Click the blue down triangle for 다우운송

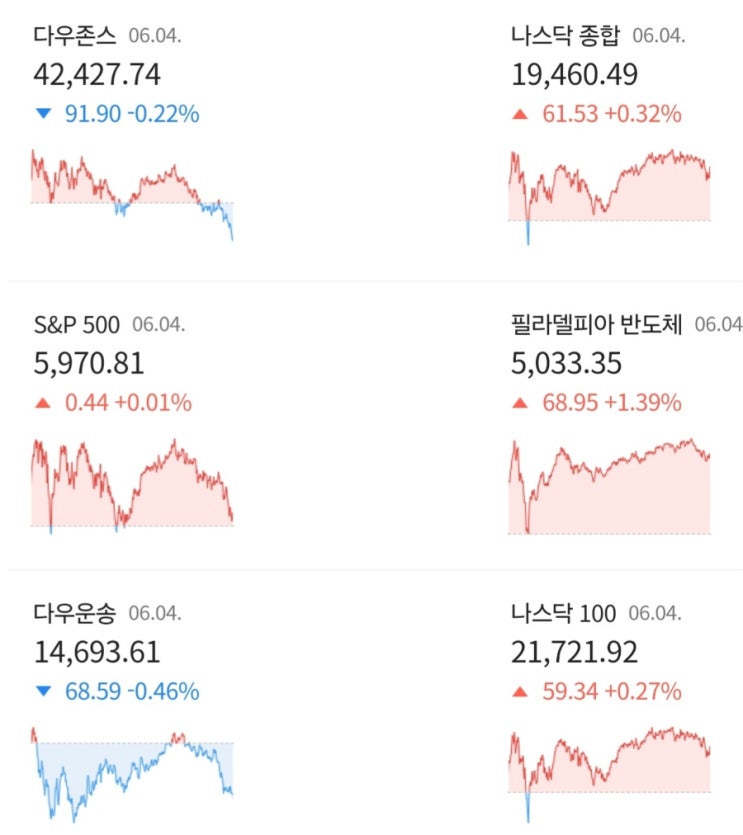point(42,692)
